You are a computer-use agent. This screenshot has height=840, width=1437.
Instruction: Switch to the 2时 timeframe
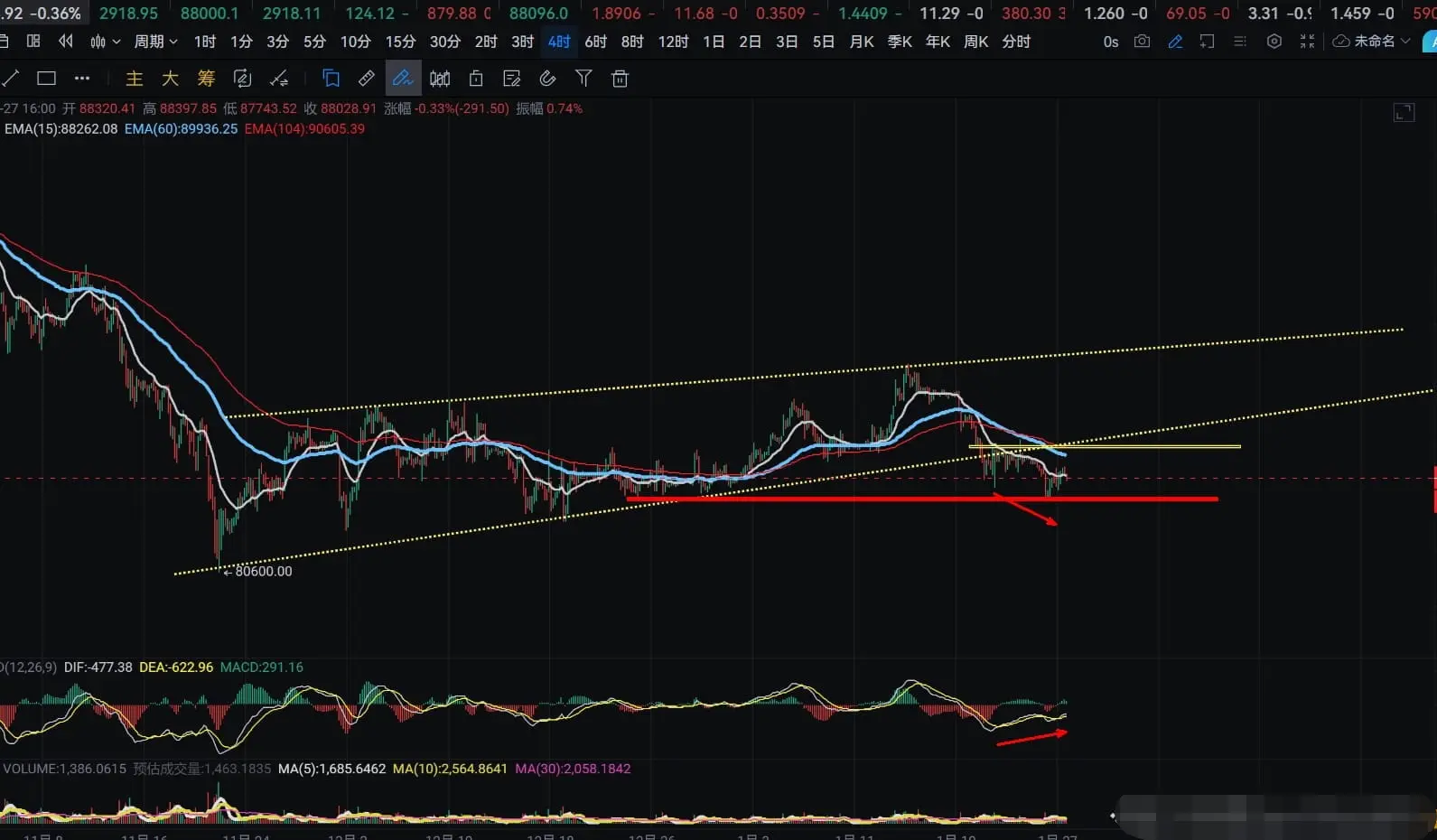(486, 42)
